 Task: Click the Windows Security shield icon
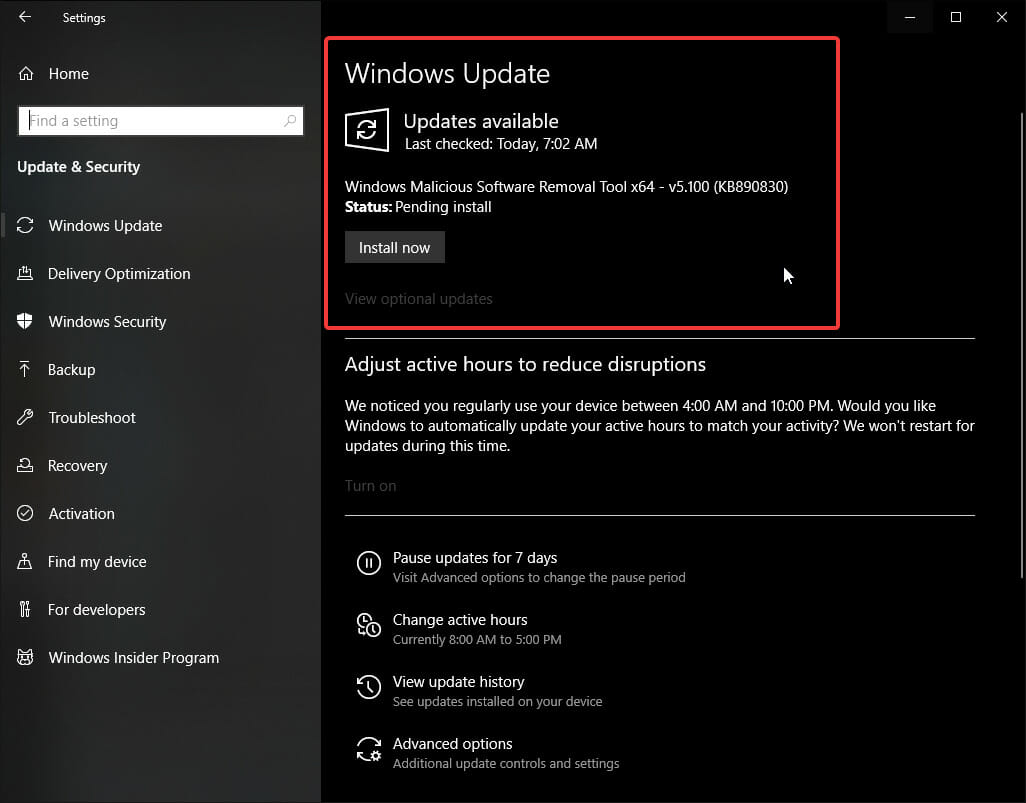tap(25, 321)
